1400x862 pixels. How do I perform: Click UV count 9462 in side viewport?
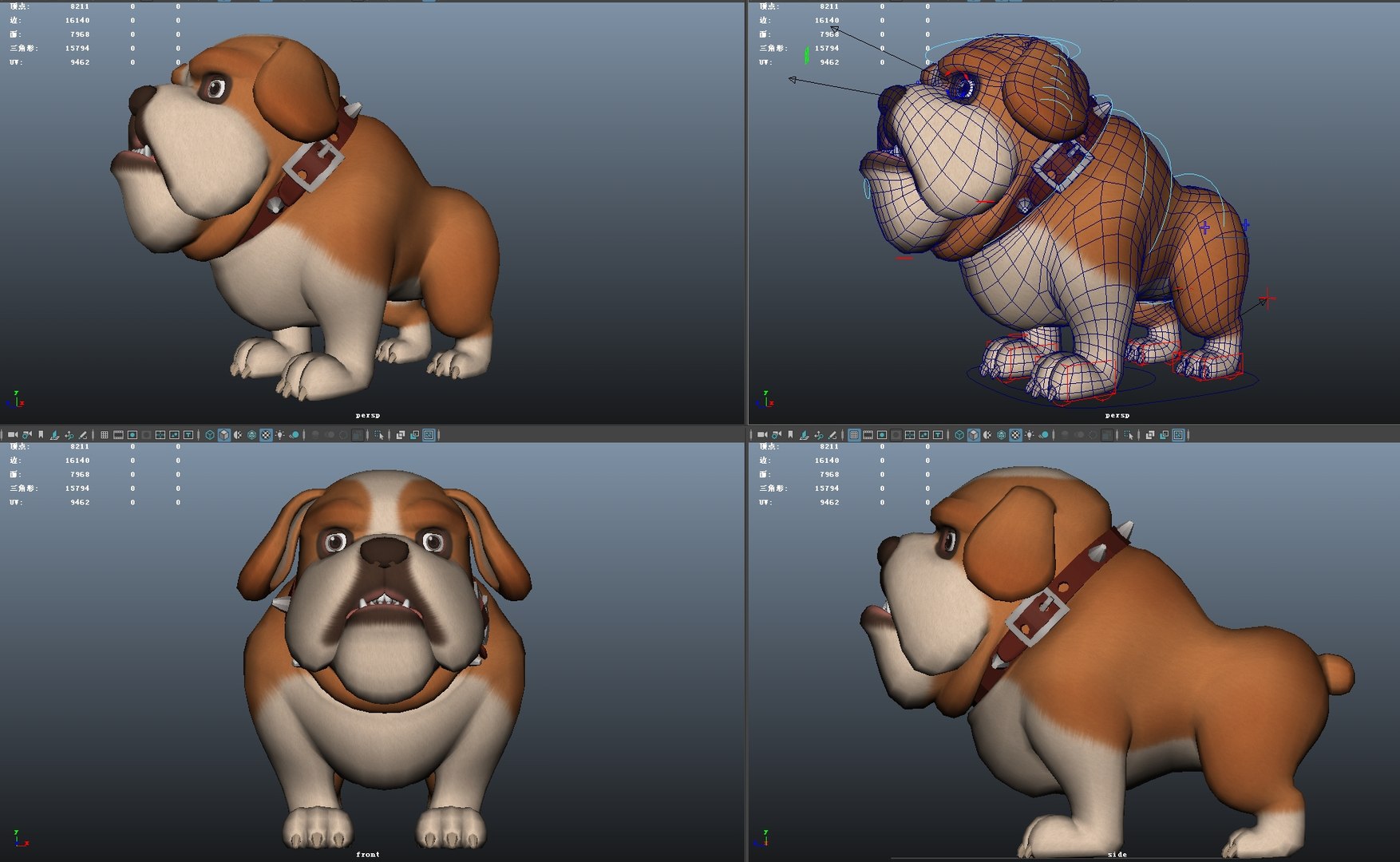tap(829, 502)
